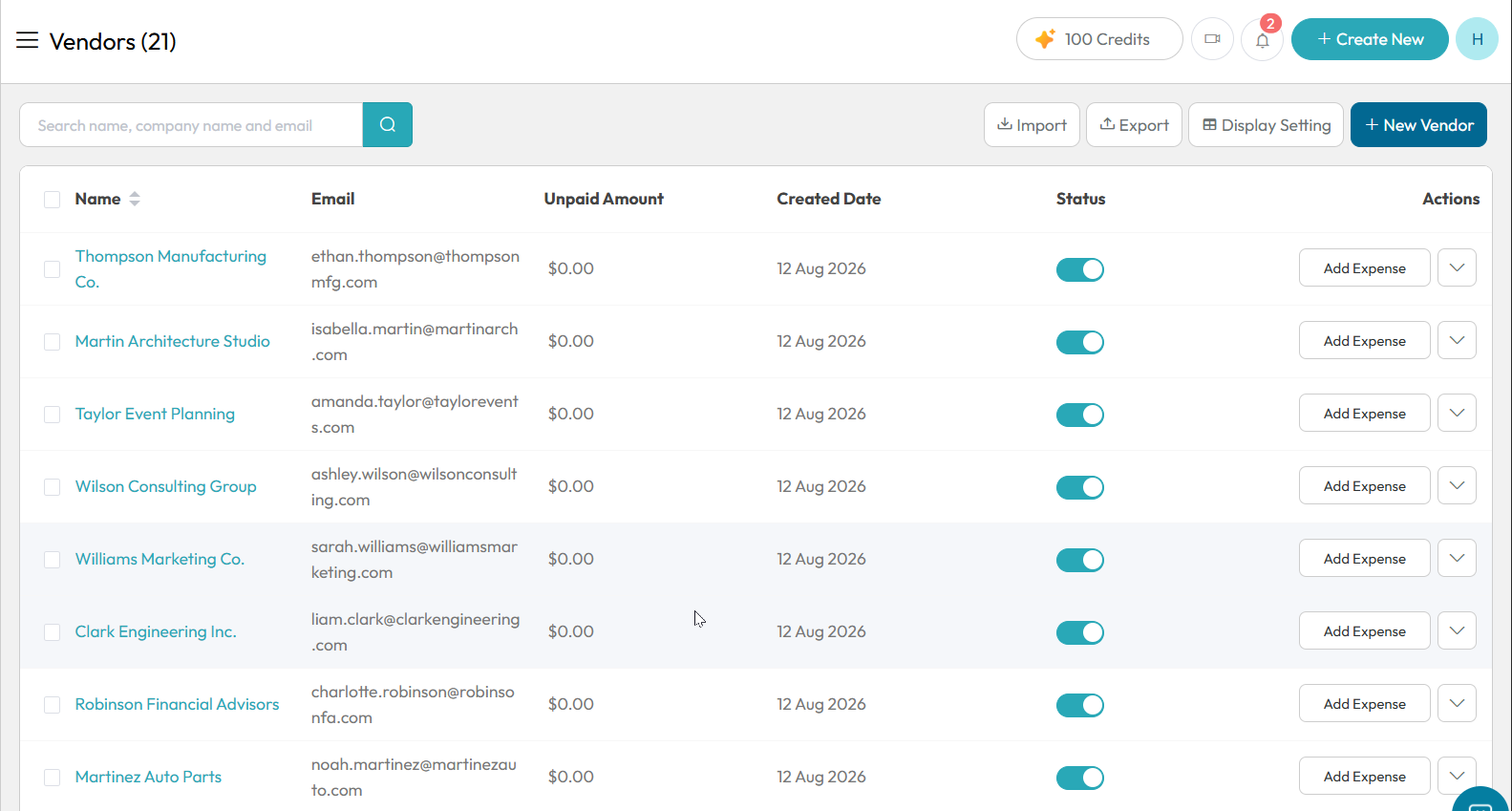
Task: Expand actions dropdown for Robinson Financial Advisors
Action: coord(1457,703)
